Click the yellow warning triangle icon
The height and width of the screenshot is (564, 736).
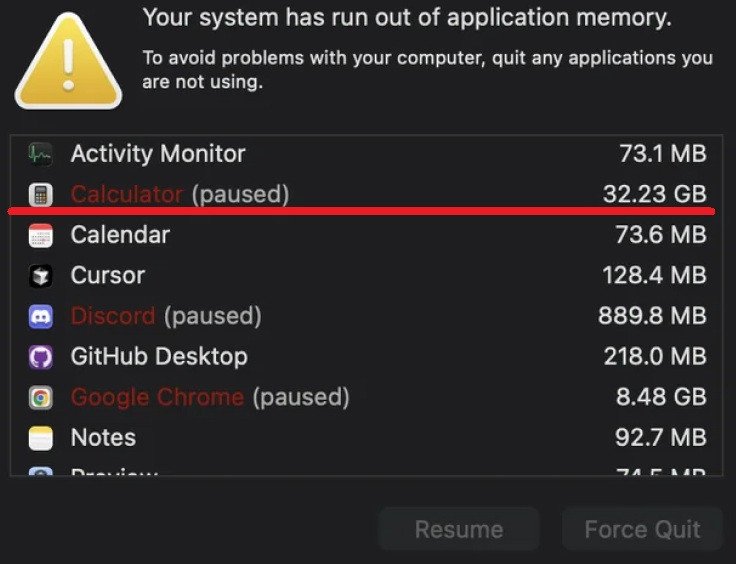[x=68, y=62]
